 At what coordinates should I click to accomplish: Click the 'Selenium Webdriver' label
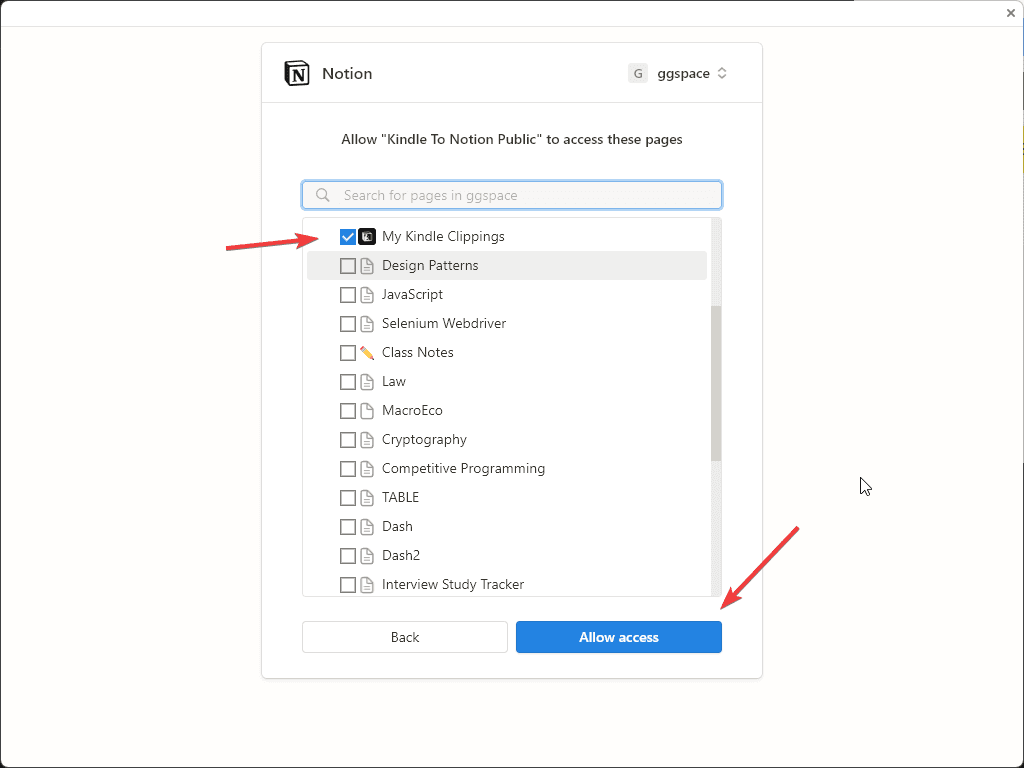[443, 323]
